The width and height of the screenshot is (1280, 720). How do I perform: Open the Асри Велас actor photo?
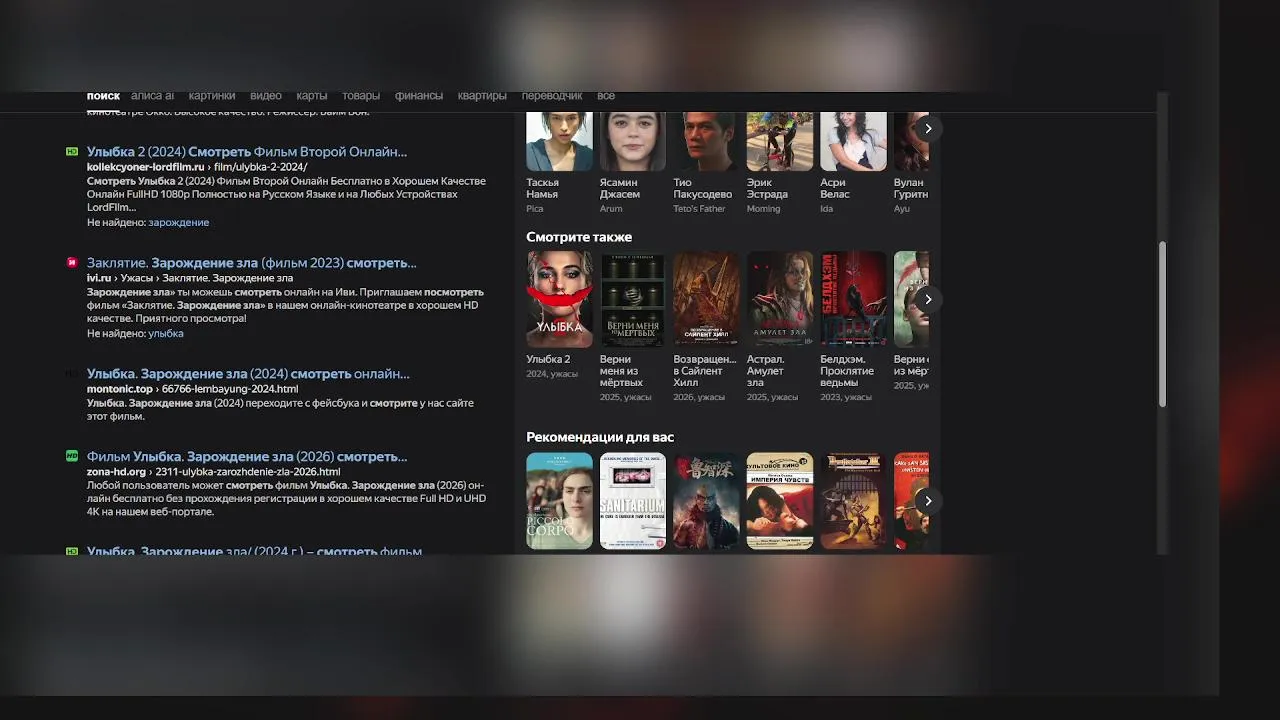pyautogui.click(x=853, y=141)
